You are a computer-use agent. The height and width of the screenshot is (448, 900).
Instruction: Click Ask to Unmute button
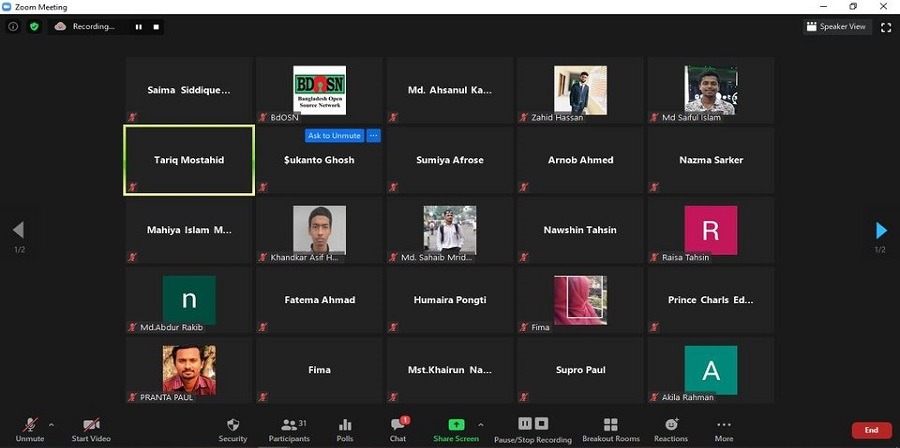(334, 136)
